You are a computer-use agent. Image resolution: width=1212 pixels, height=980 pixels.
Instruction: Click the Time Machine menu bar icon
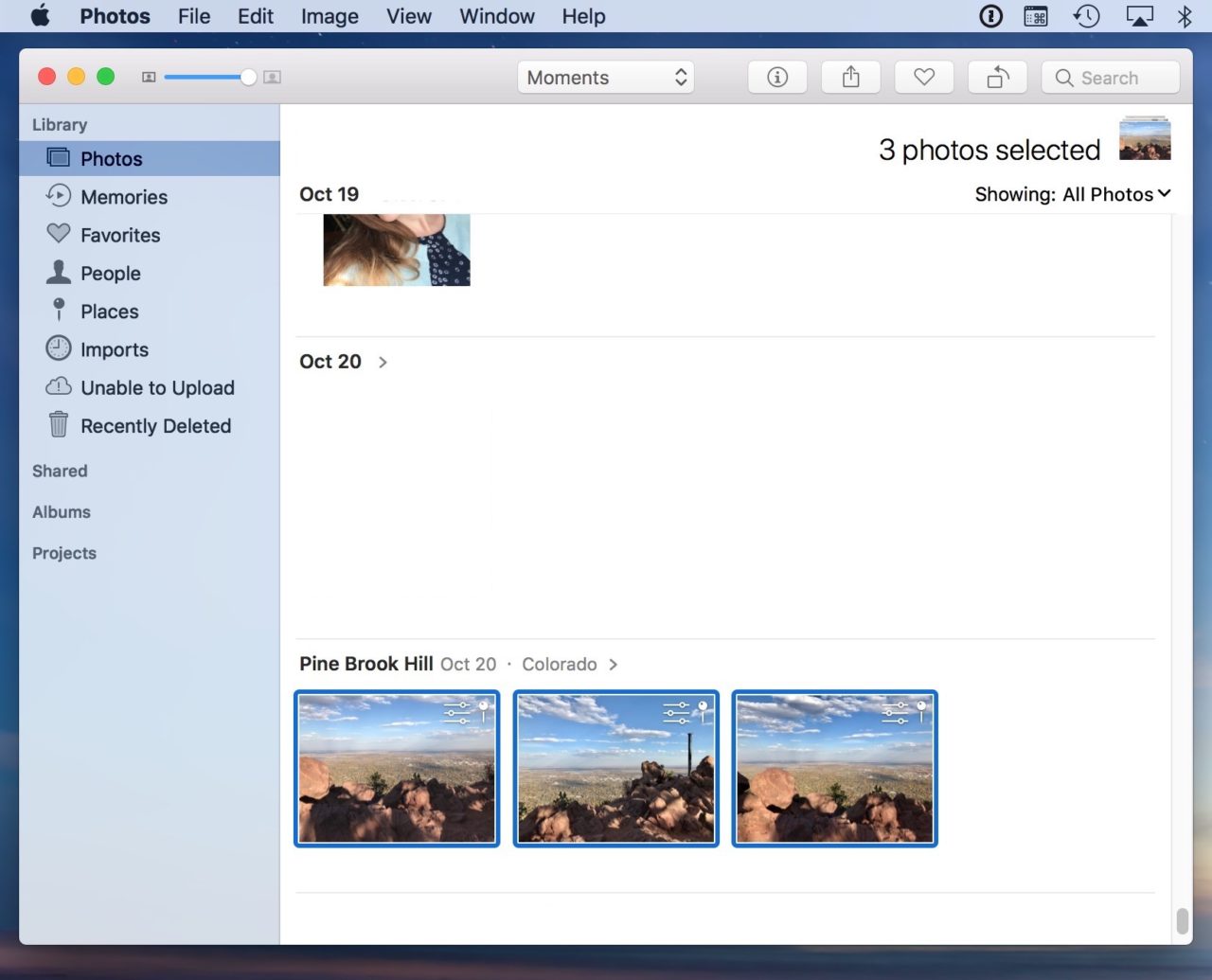1087,16
